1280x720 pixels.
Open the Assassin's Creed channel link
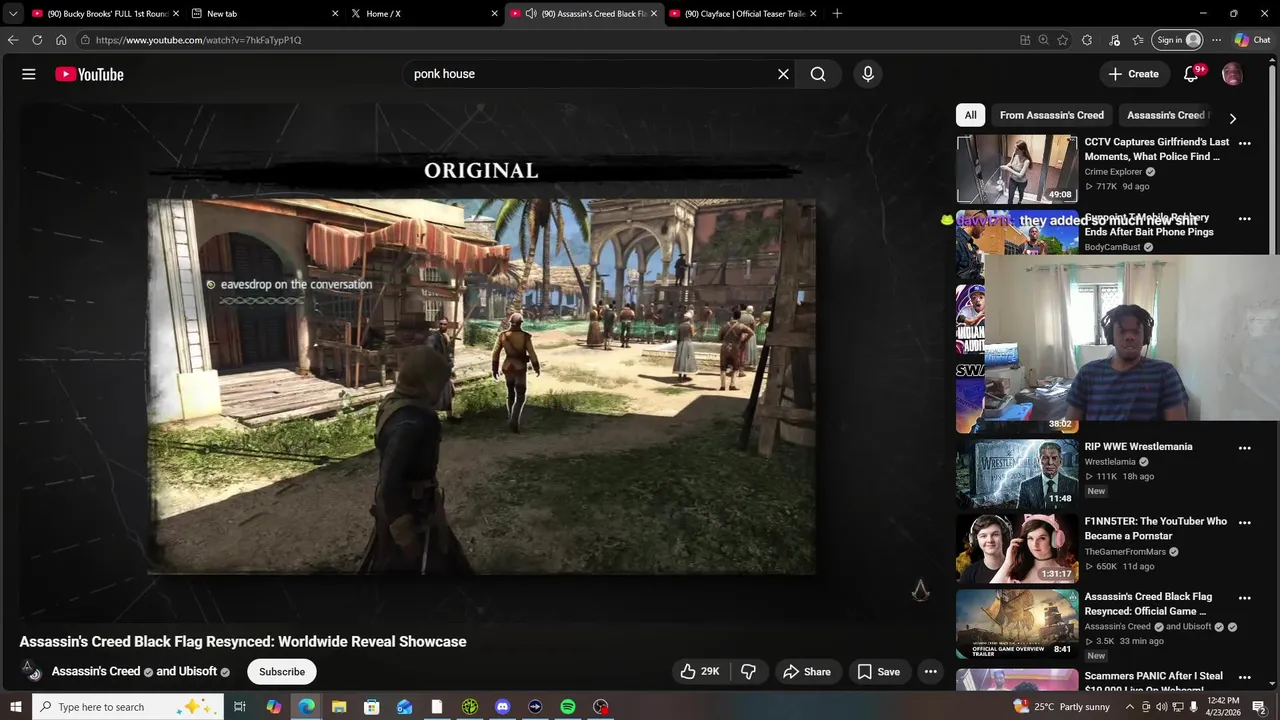pyautogui.click(x=96, y=671)
